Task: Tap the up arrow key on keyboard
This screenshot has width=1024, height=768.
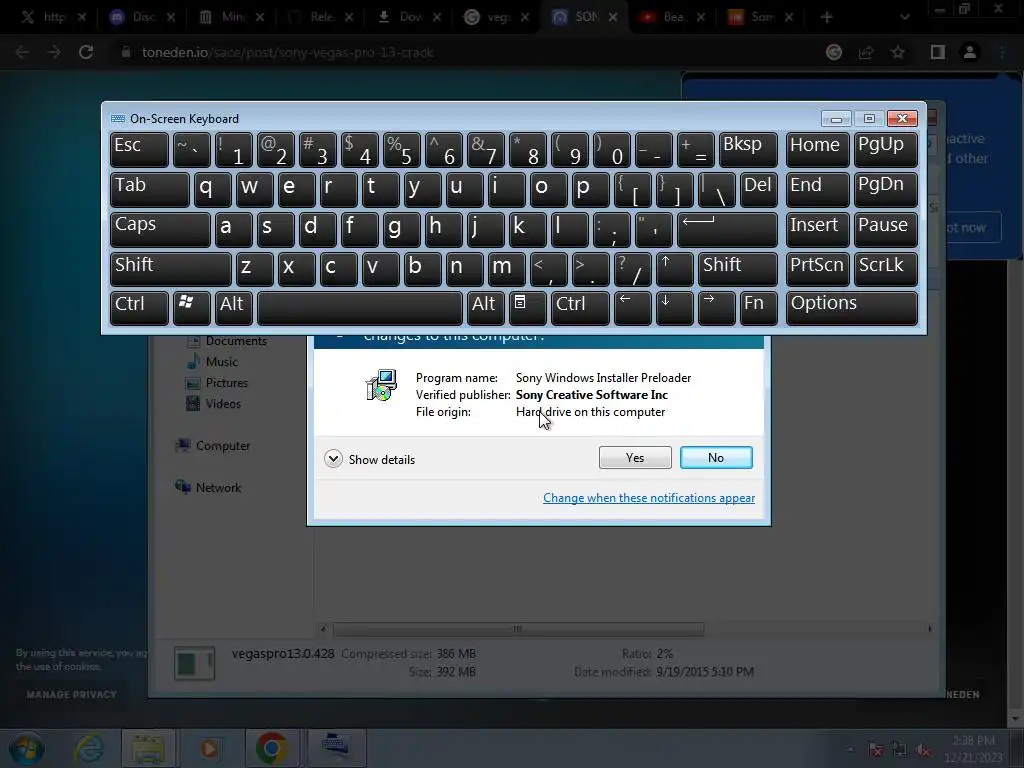Action: 675,269
